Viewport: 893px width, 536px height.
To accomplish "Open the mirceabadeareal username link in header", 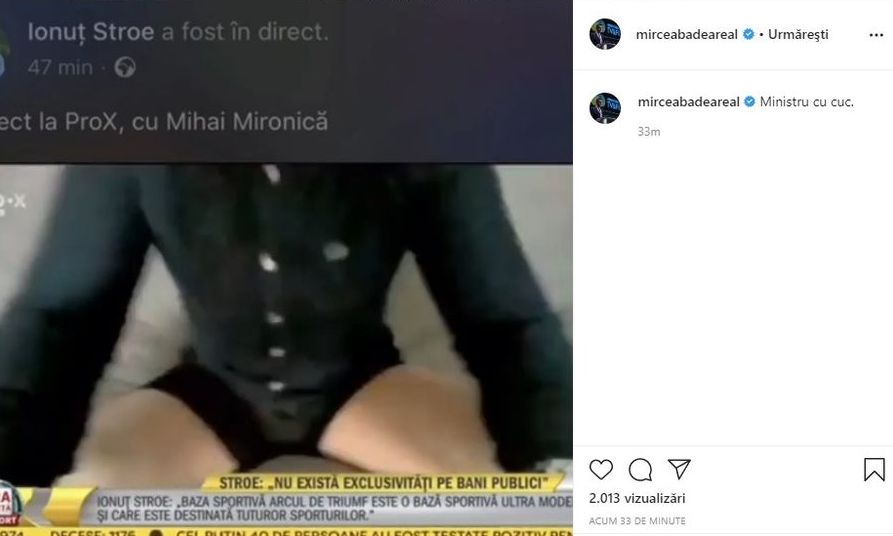I will click(x=687, y=34).
